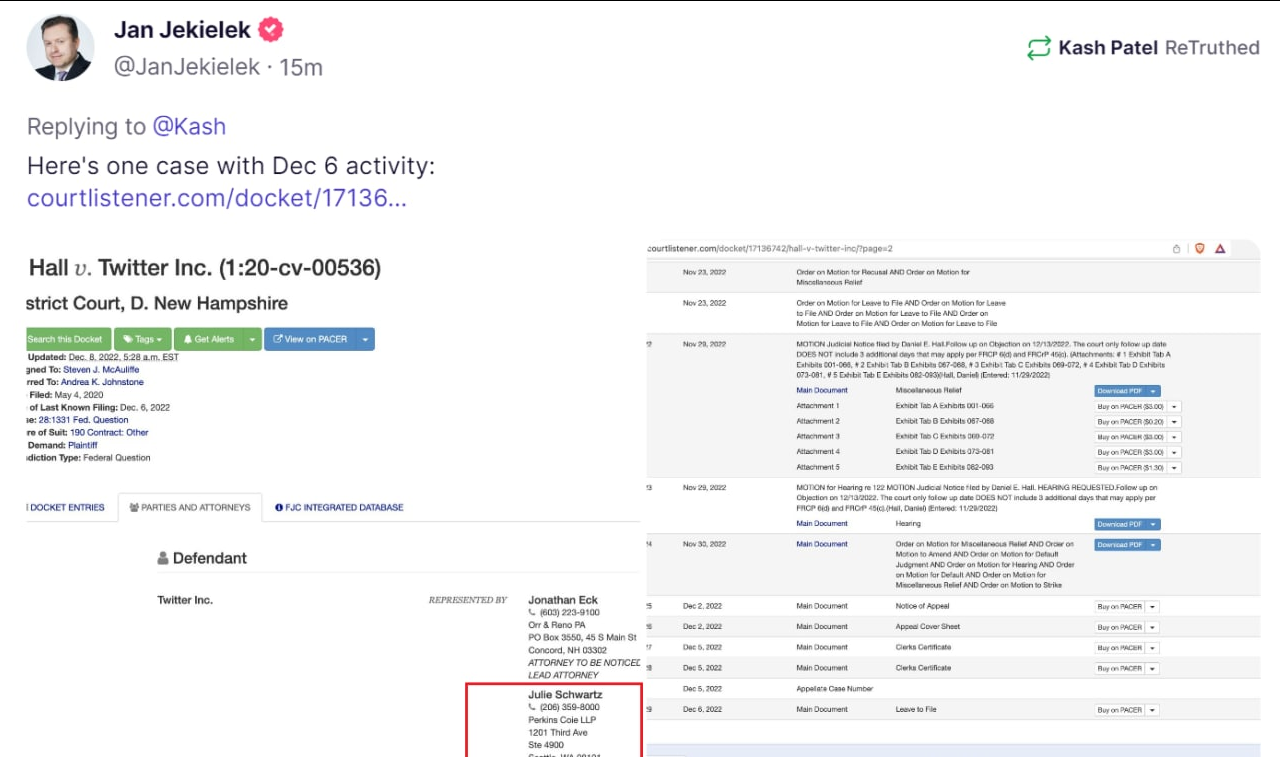The height and width of the screenshot is (757, 1280).
Task: Click the share icon in the browser address bar
Action: 1177,249
